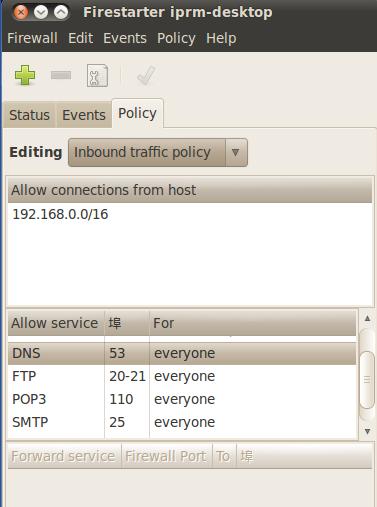Open the Help menu
377x507 pixels.
221,38
